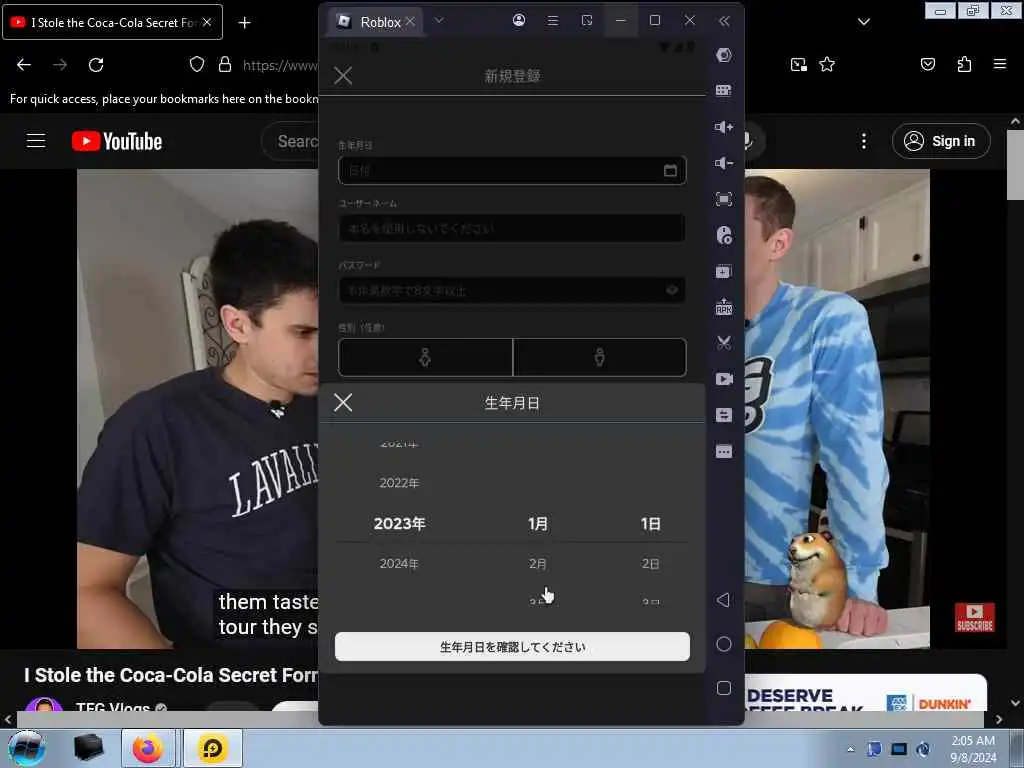The height and width of the screenshot is (768, 1024).
Task: Decrease emulator volume with speaker-minus icon
Action: [724, 163]
